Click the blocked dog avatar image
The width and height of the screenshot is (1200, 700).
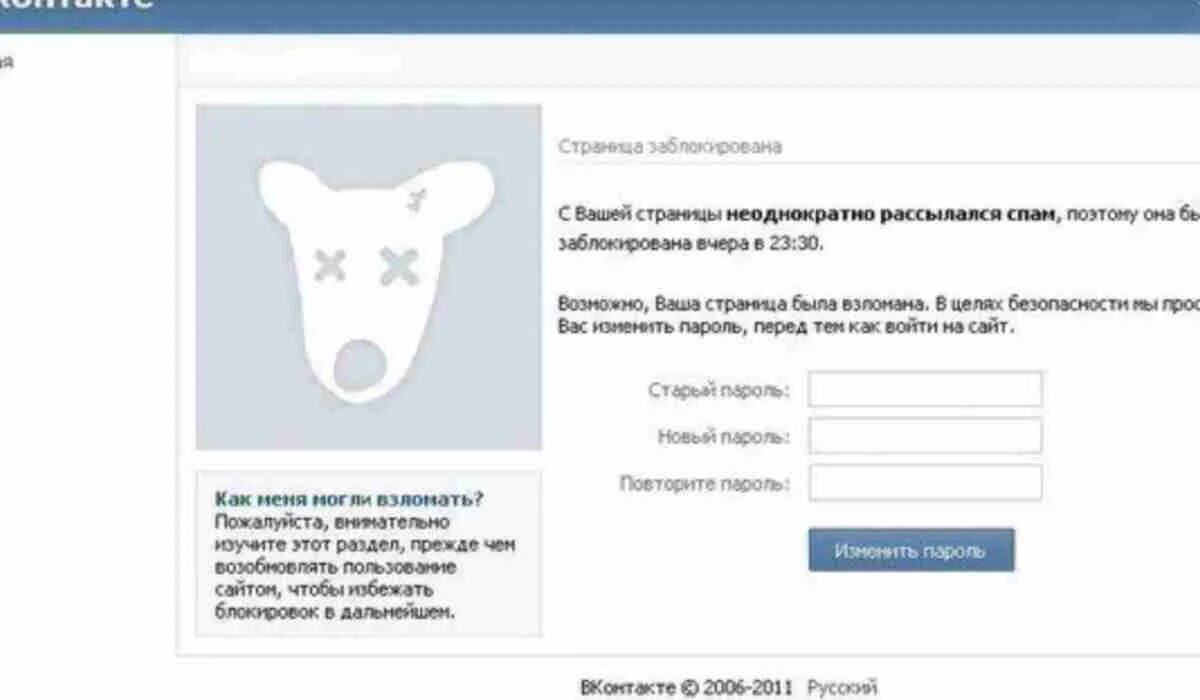click(368, 277)
